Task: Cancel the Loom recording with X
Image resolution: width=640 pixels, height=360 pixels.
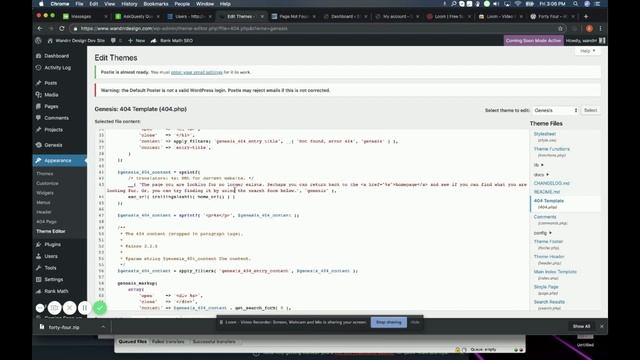Action: (x=69, y=308)
